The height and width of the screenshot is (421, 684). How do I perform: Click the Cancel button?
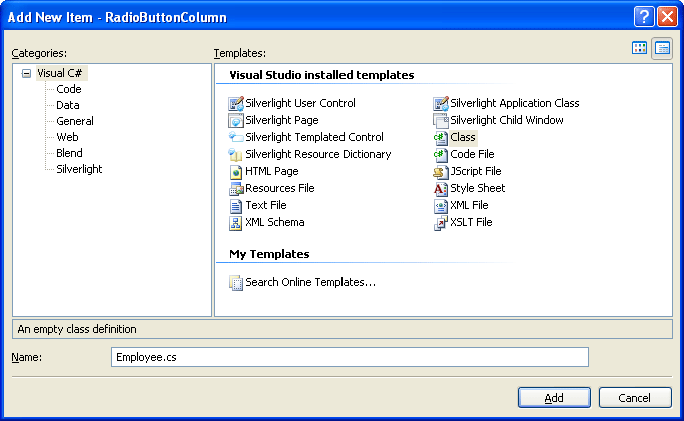(x=634, y=397)
